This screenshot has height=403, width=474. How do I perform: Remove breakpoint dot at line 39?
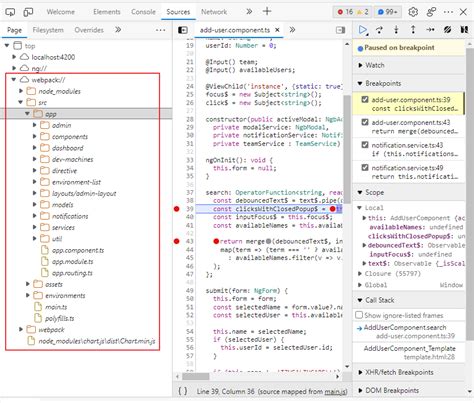click(x=177, y=209)
